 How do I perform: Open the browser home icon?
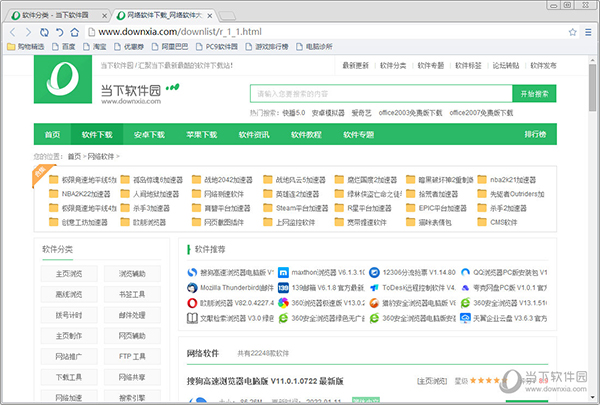(x=75, y=32)
